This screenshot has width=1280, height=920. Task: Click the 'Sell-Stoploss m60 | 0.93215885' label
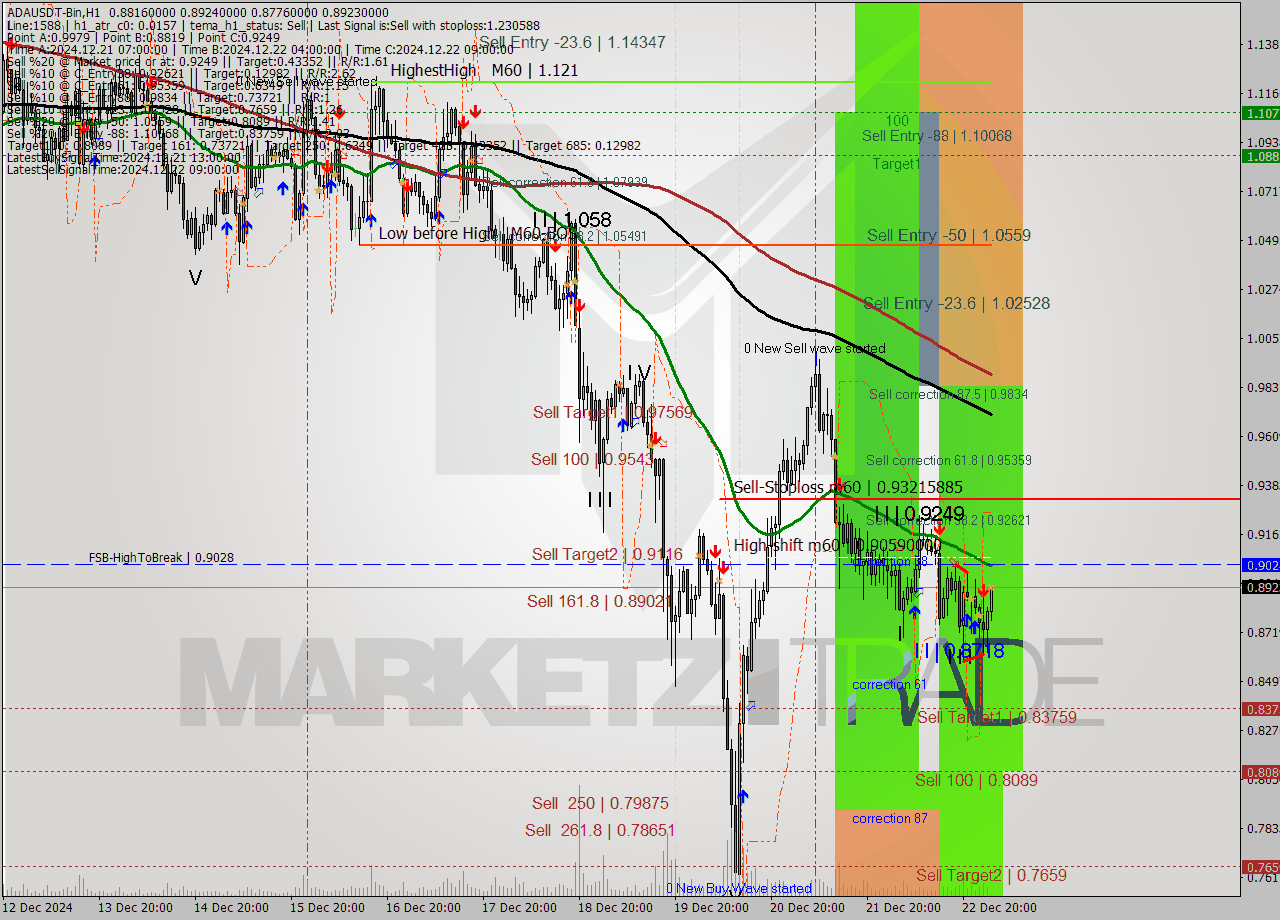pos(848,487)
